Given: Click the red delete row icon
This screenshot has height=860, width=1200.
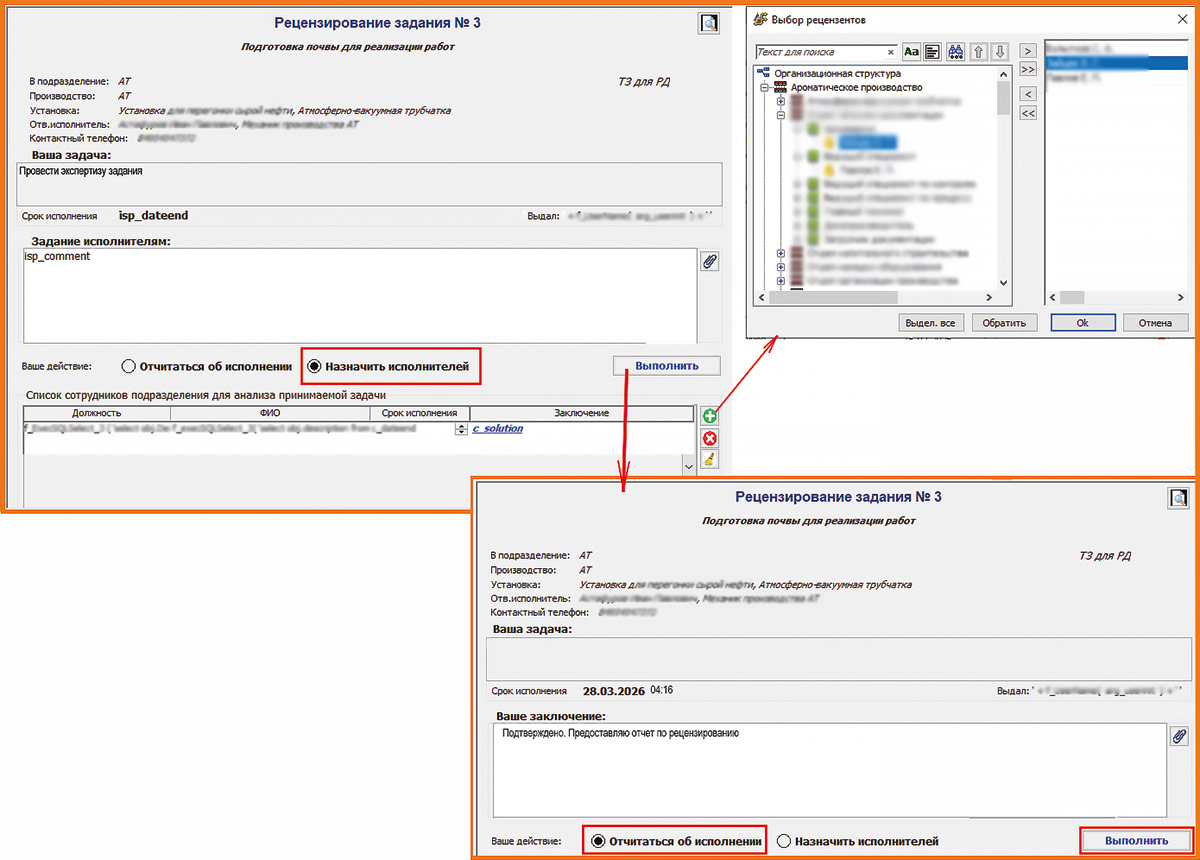Looking at the screenshot, I should (x=710, y=438).
